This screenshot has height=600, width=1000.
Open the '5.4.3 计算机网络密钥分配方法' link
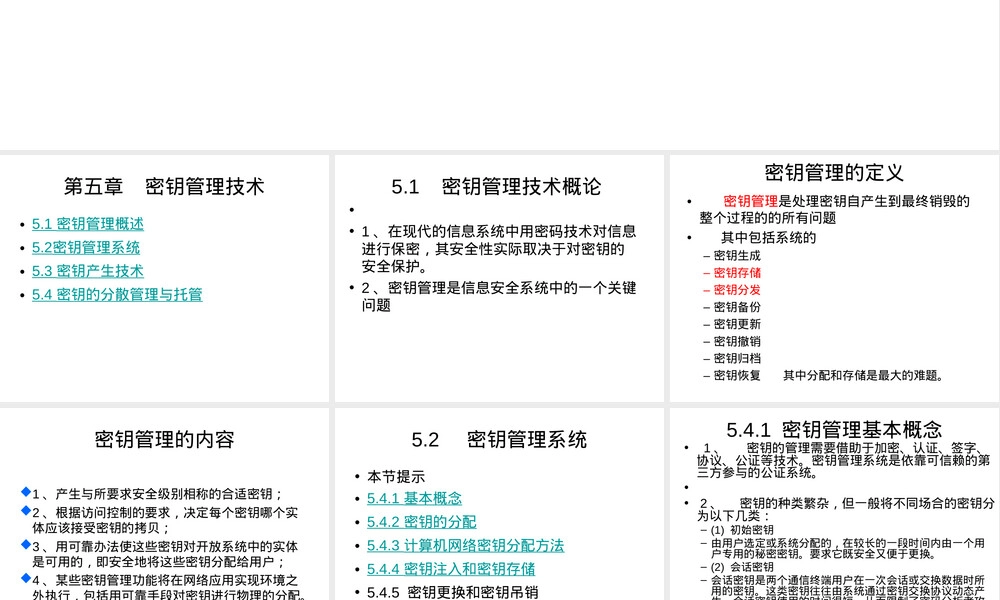[466, 545]
